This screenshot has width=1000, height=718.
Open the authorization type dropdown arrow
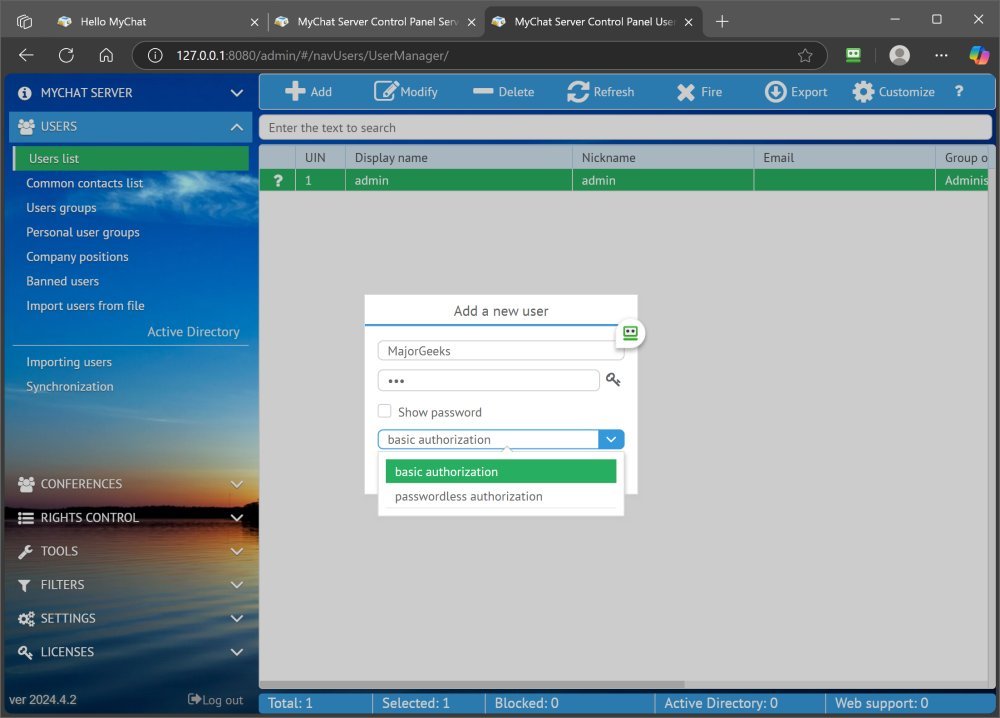click(611, 439)
